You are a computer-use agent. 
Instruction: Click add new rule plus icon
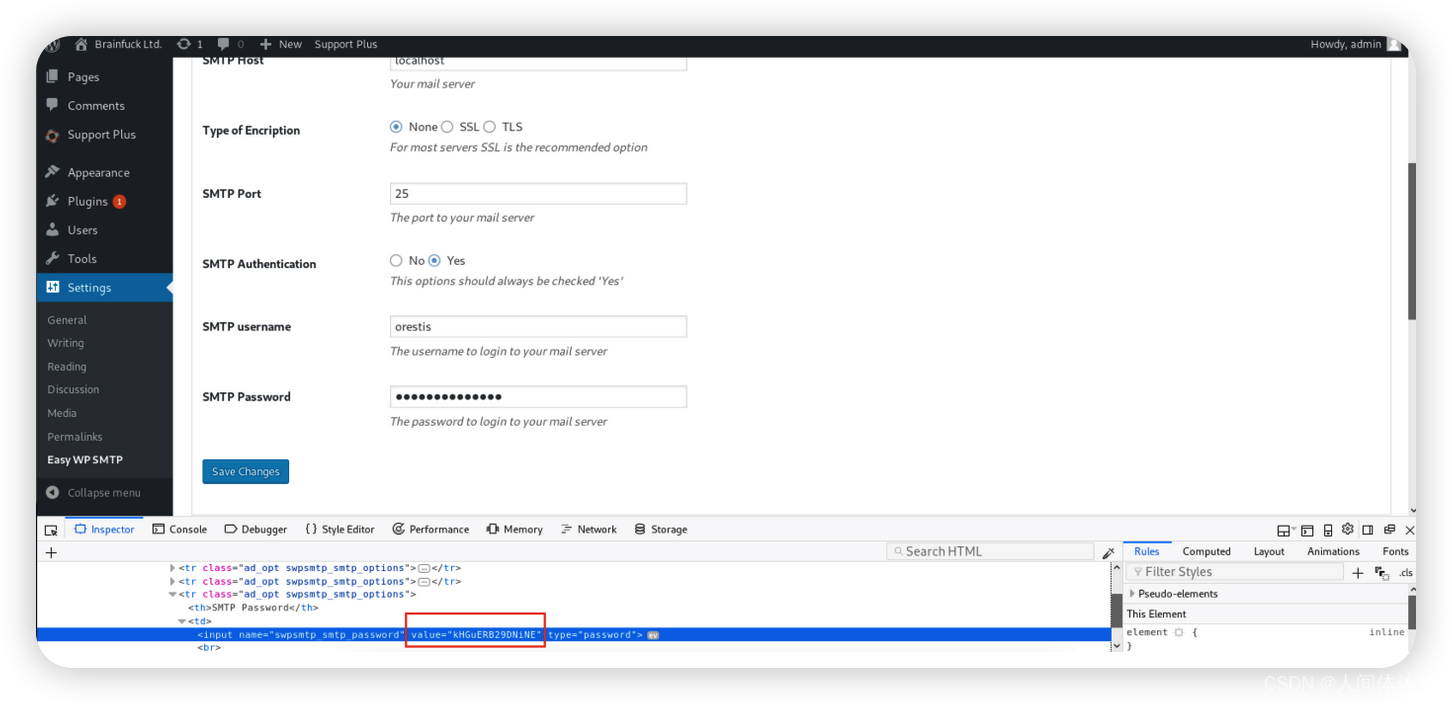coord(1358,573)
